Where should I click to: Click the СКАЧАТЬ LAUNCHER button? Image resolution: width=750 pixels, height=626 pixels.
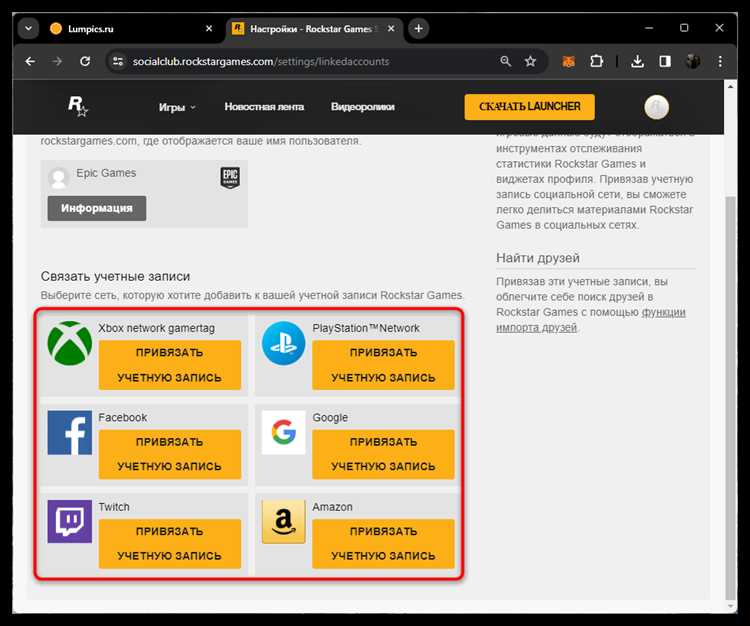pos(529,107)
